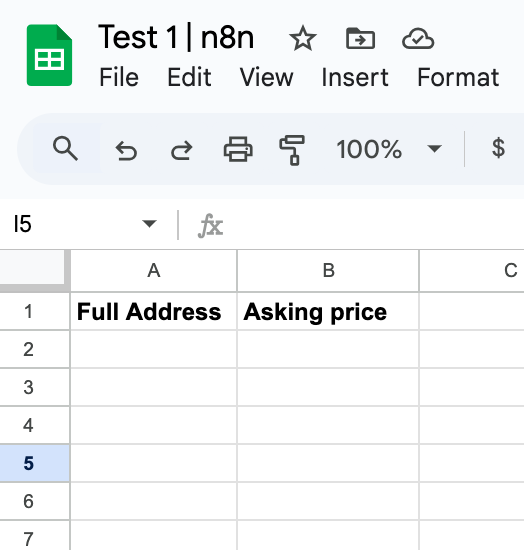
Task: Expand the 100% zoom dropdown
Action: point(434,149)
